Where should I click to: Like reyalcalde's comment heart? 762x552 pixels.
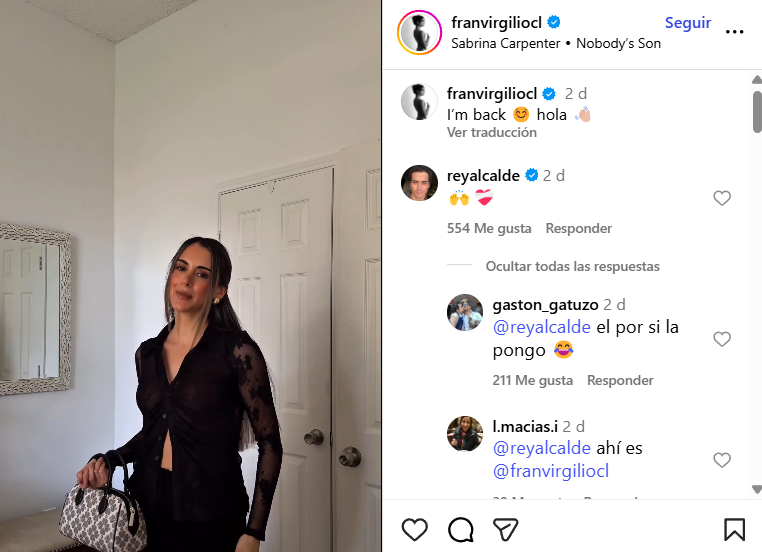click(722, 198)
